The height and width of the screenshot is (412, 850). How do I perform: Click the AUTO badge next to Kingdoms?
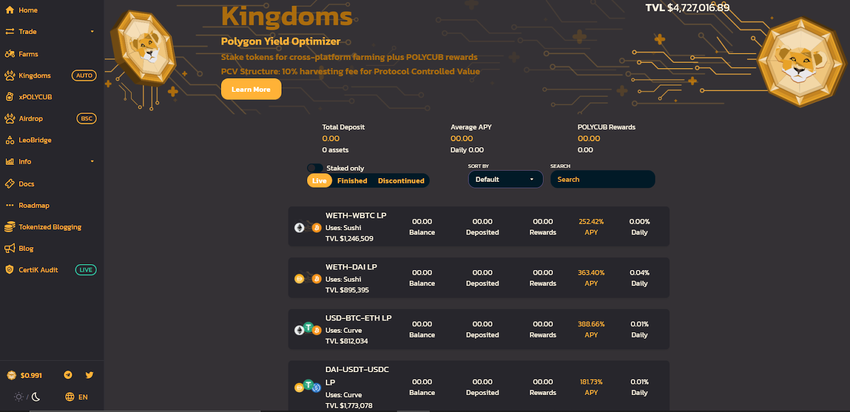[x=84, y=75]
